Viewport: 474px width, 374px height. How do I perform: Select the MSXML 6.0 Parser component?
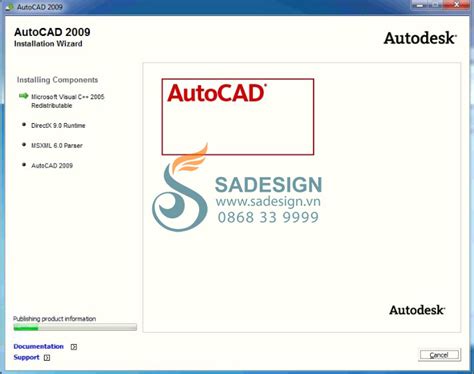tap(57, 145)
